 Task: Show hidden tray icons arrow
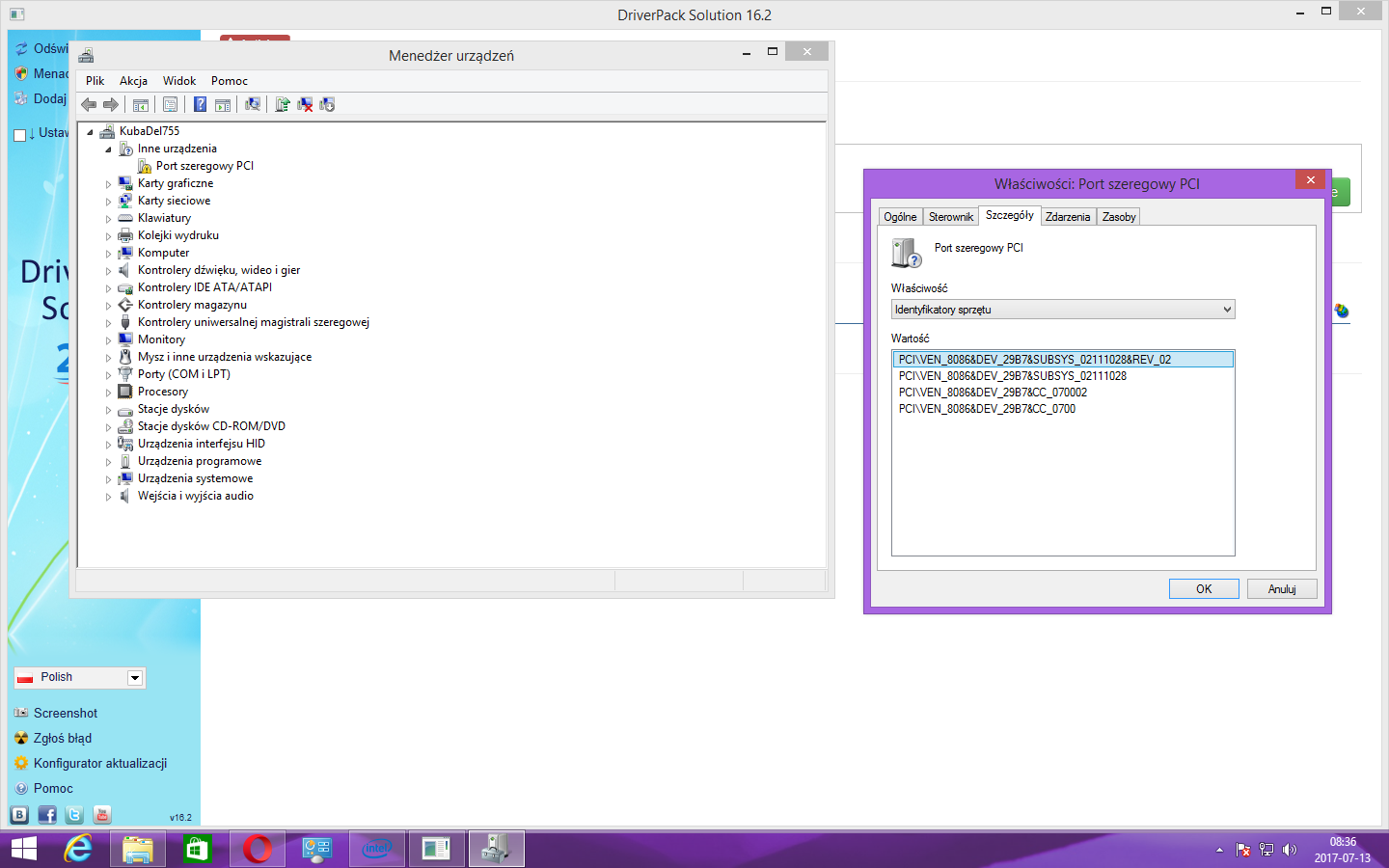1219,850
